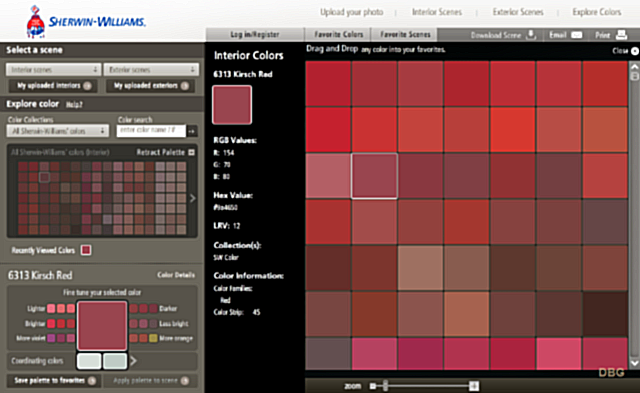Click the Help? link next to Explore color
640x393 pixels.
(74, 105)
